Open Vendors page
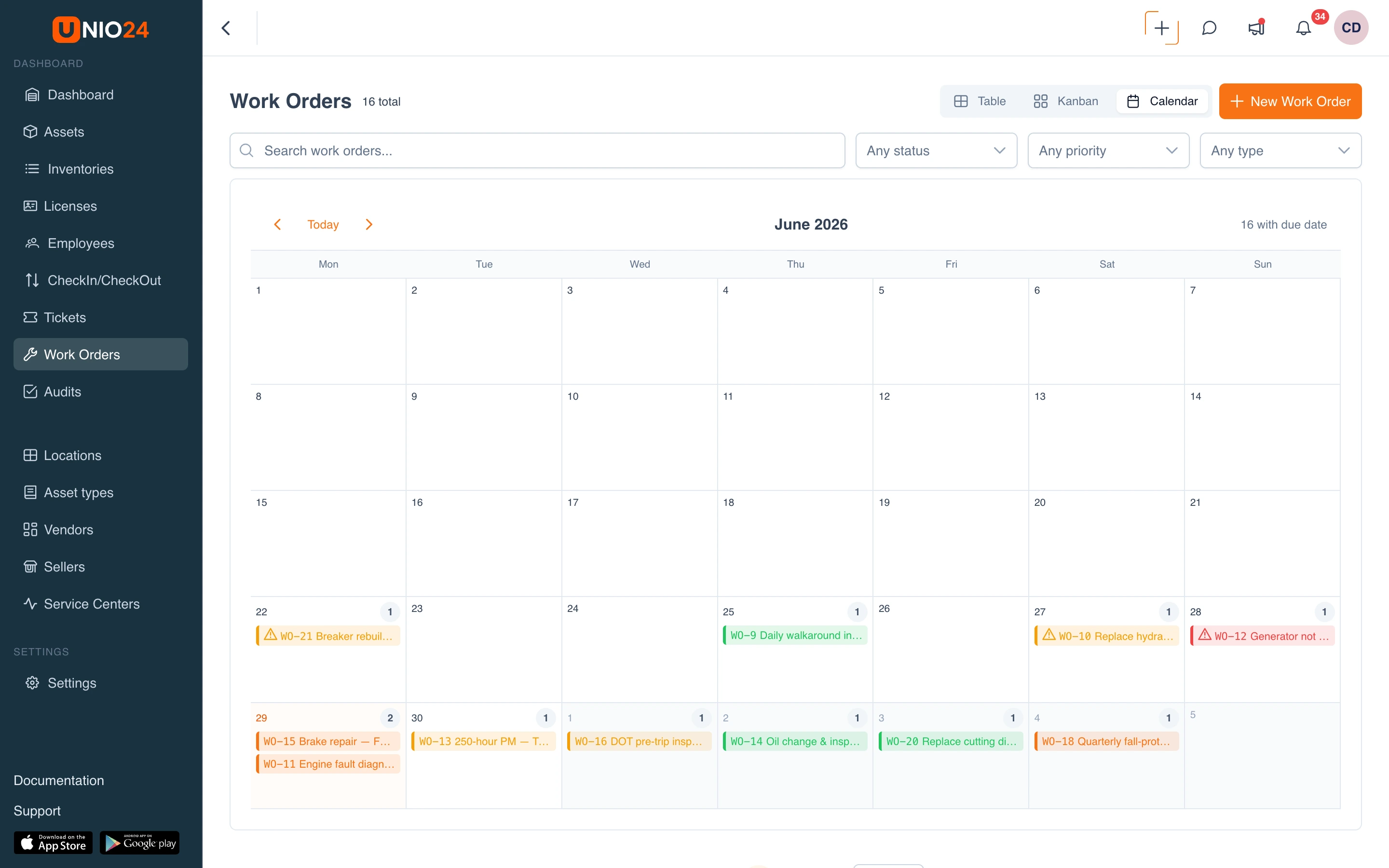 pos(100,529)
